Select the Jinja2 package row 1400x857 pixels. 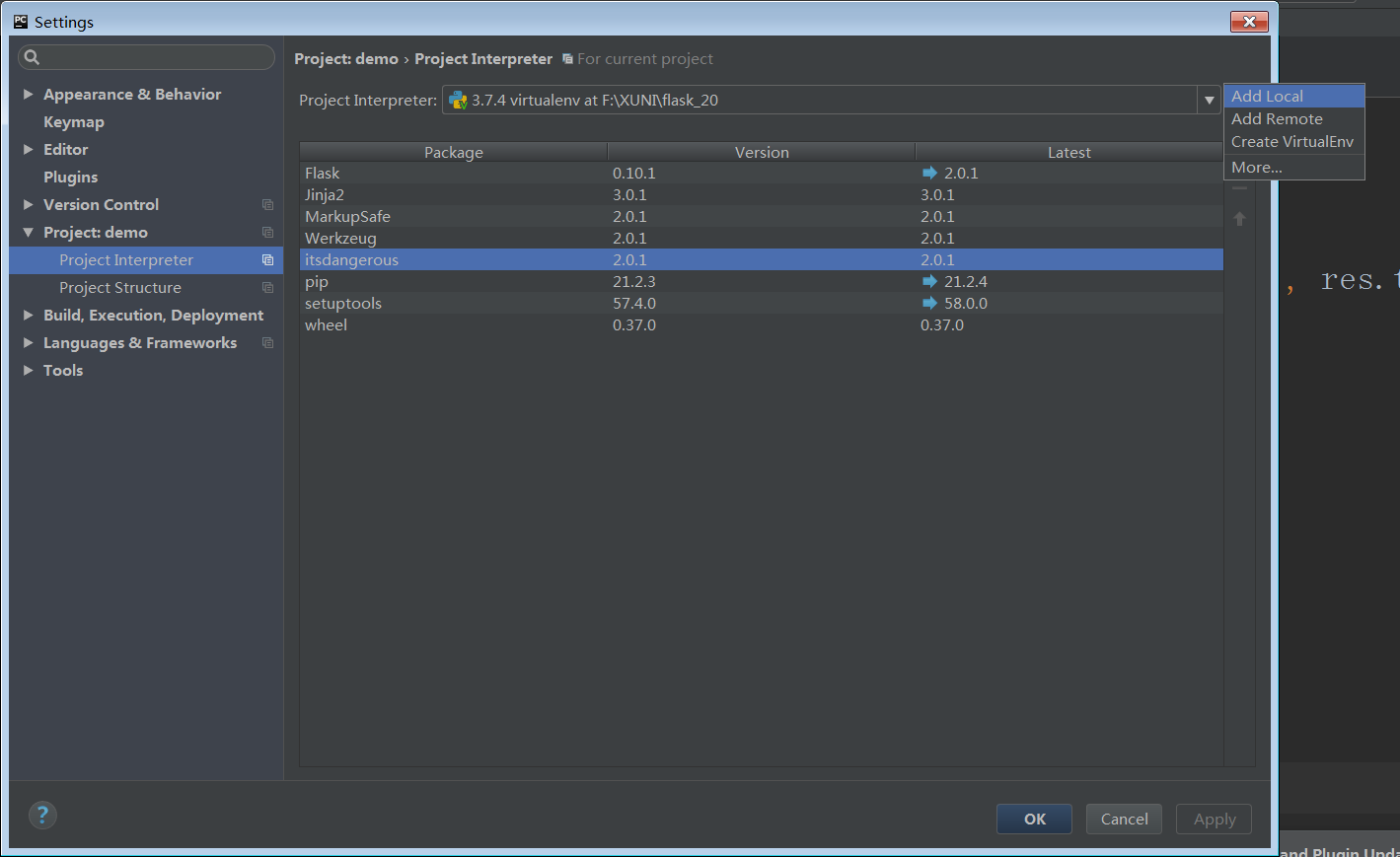coord(762,194)
